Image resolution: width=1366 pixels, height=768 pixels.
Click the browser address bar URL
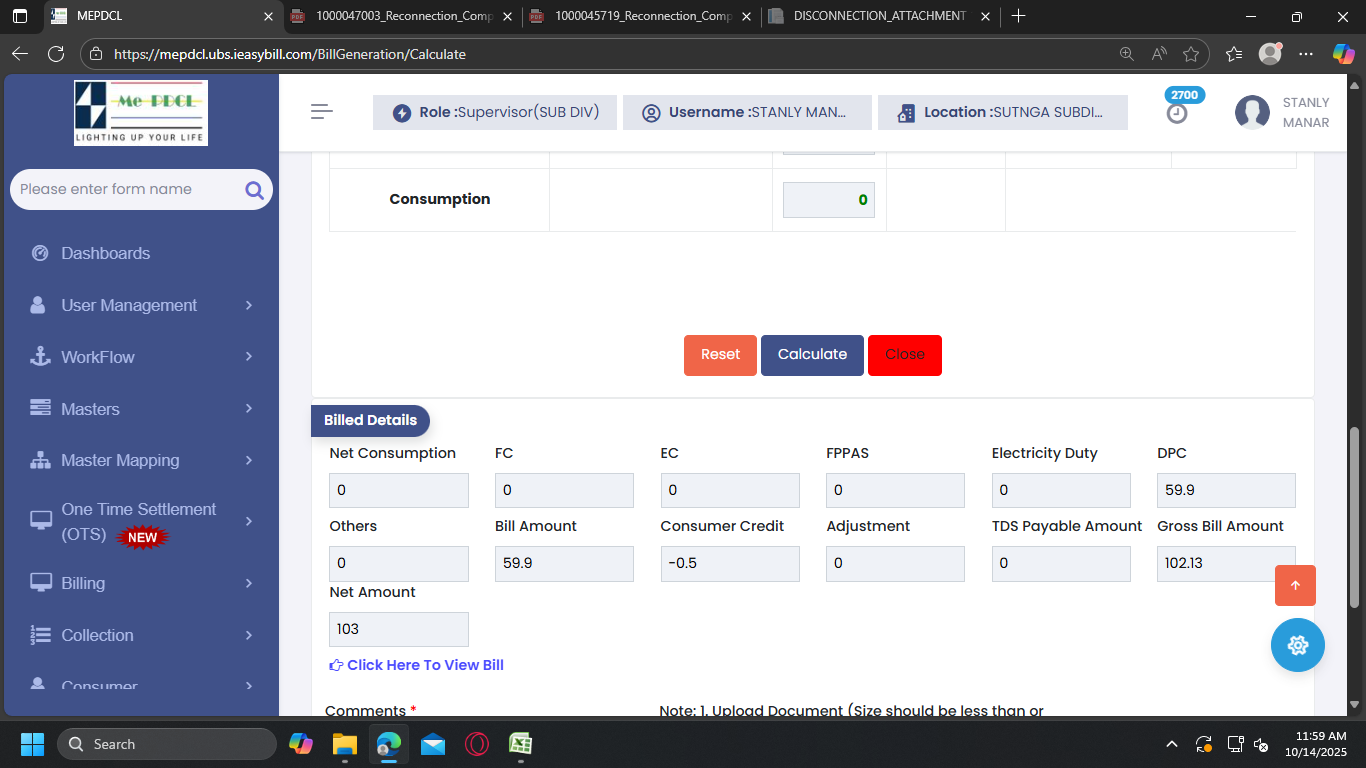click(x=290, y=54)
